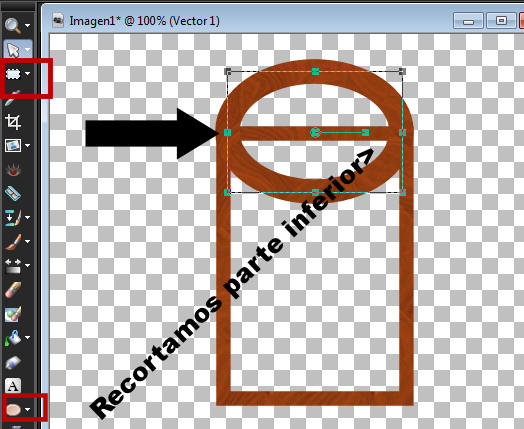Choose the Flood Fill bucket tool

tap(13, 338)
